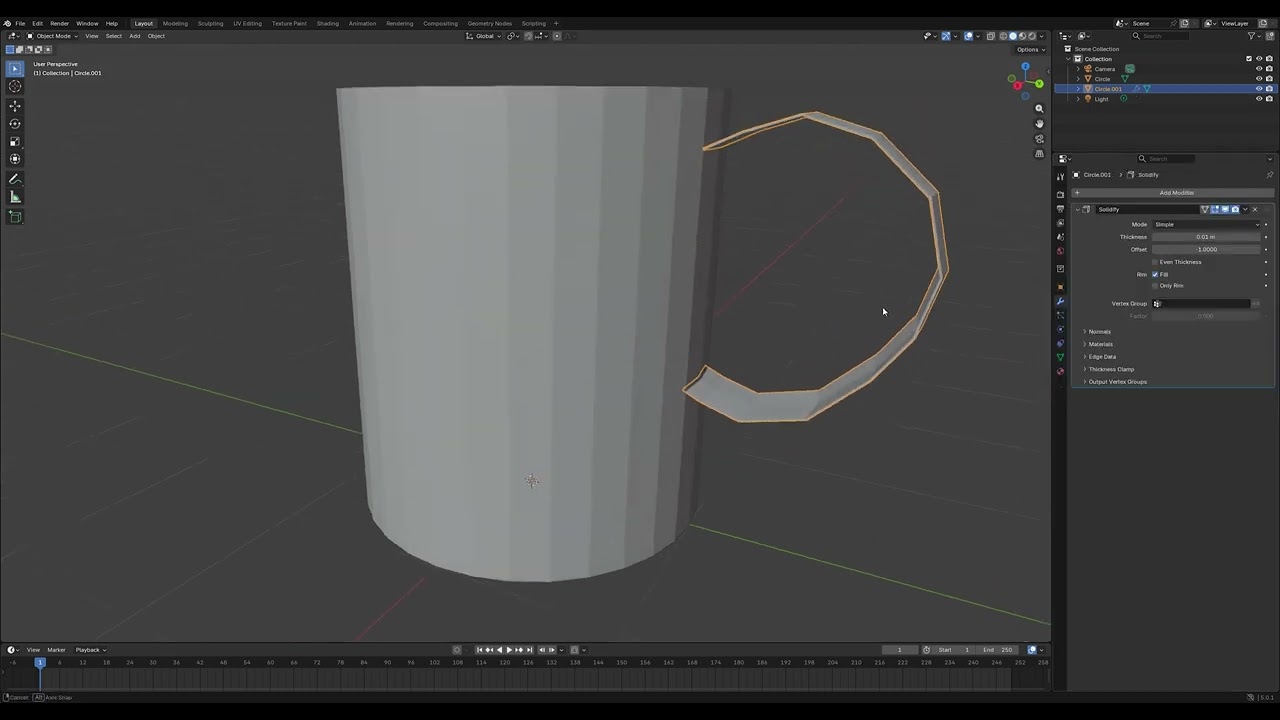Open the Global transform orientation dropdown

coord(485,36)
